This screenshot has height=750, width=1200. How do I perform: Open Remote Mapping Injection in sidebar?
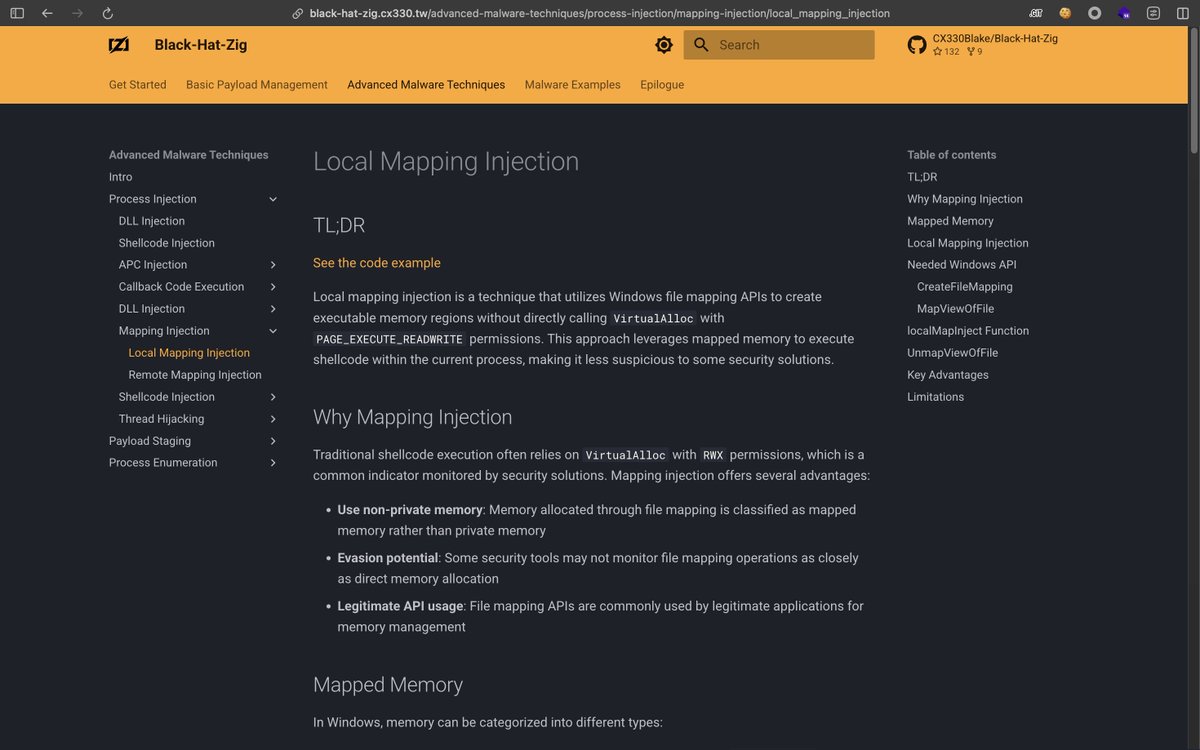click(x=195, y=375)
